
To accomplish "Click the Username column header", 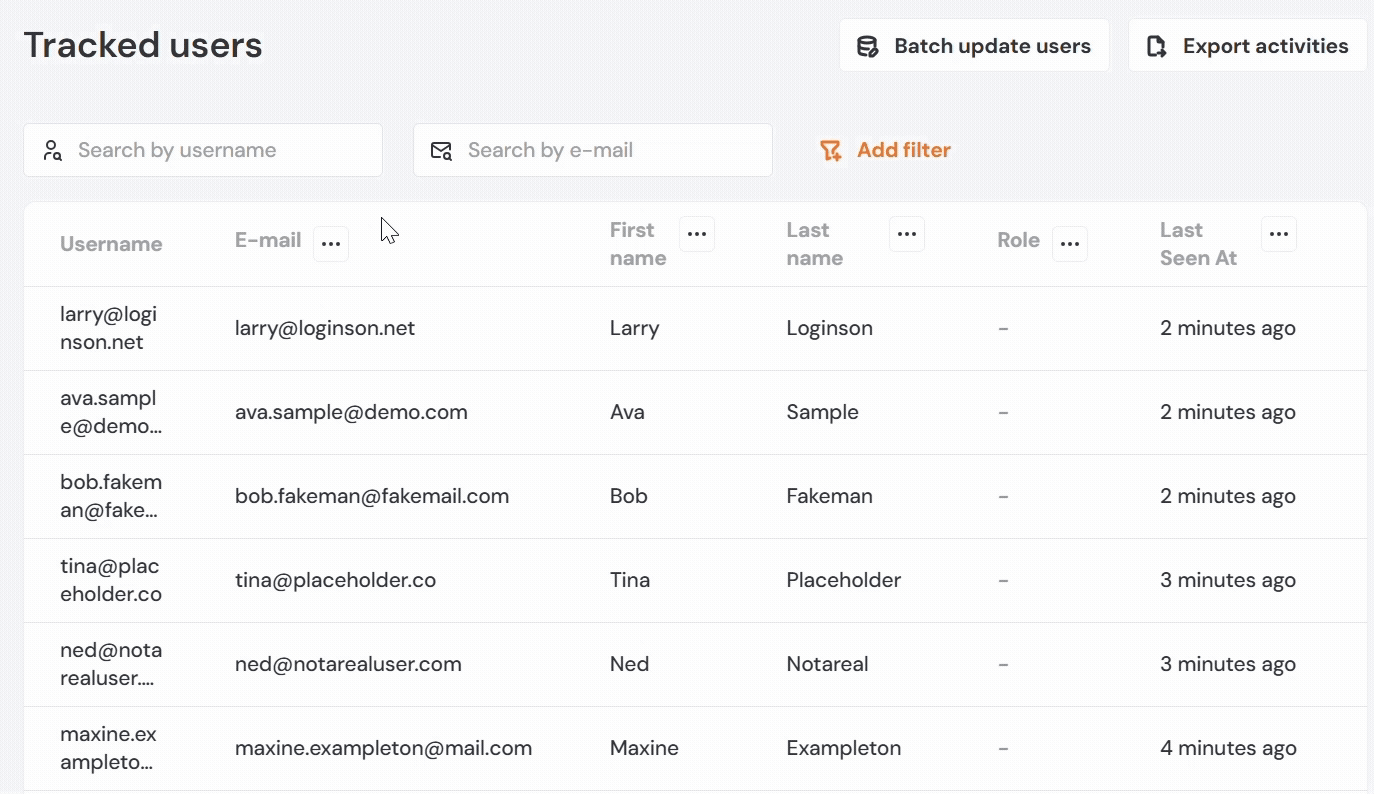I will [x=111, y=244].
